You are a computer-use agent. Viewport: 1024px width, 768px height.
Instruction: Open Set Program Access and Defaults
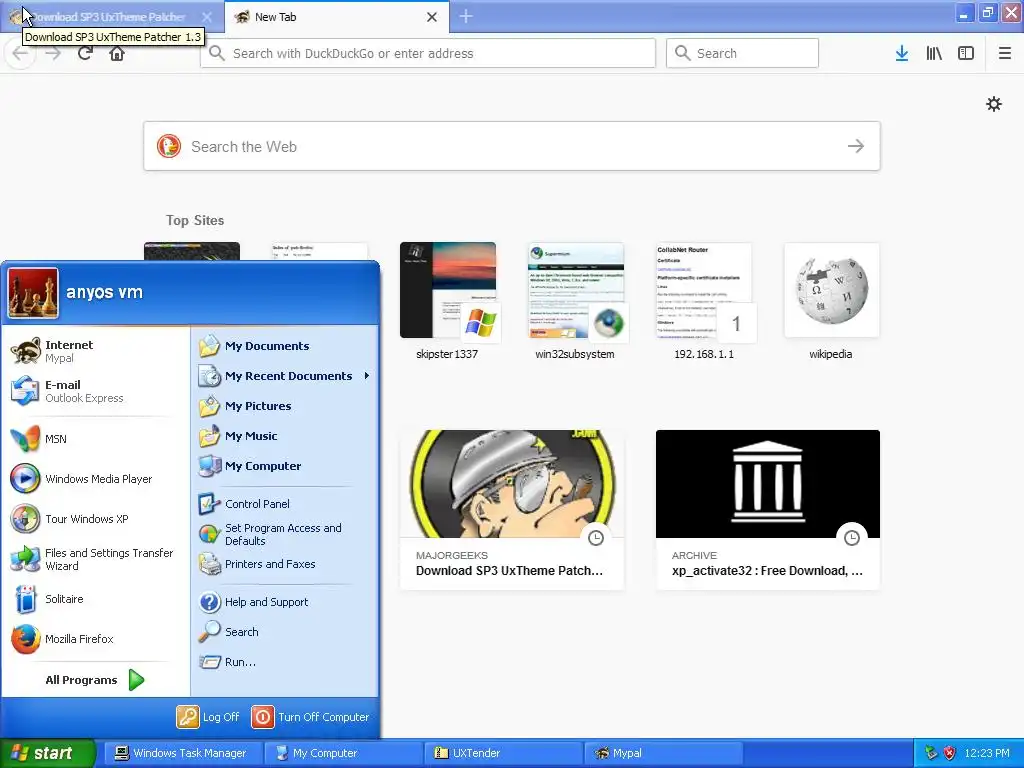tap(285, 534)
